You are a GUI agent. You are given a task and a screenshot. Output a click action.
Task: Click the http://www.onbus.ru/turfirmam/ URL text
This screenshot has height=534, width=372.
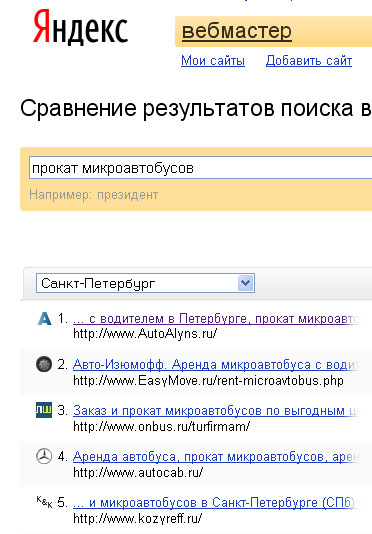point(161,426)
